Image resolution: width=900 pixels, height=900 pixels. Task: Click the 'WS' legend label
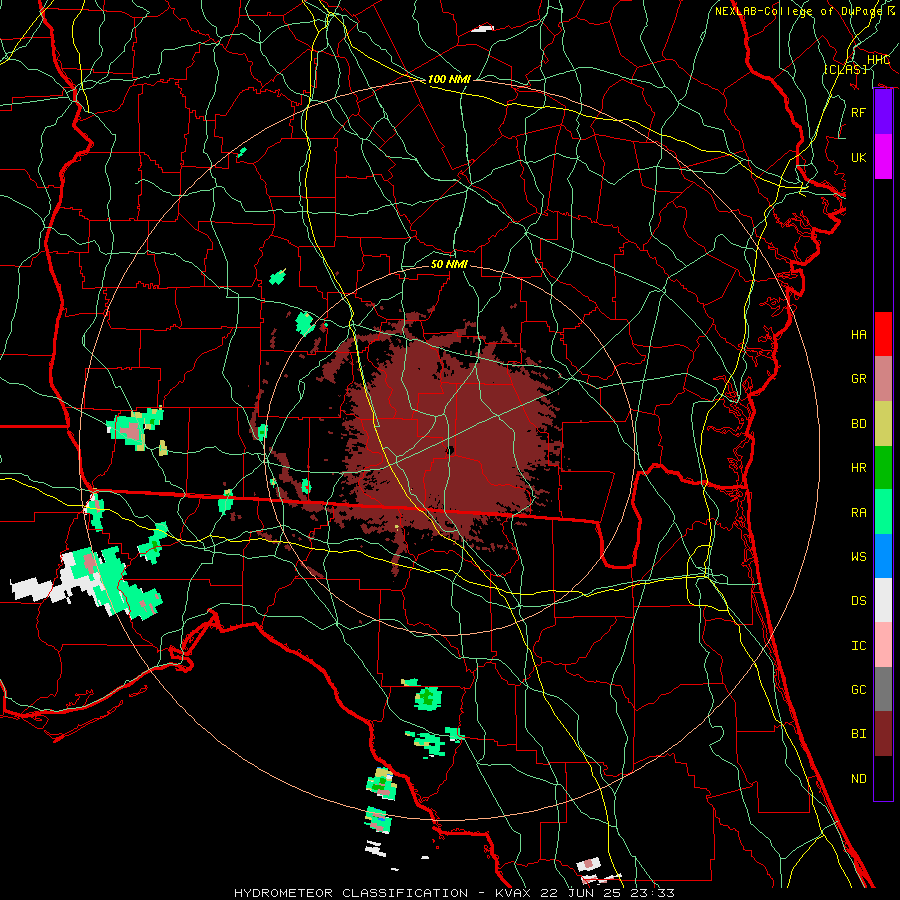[859, 557]
